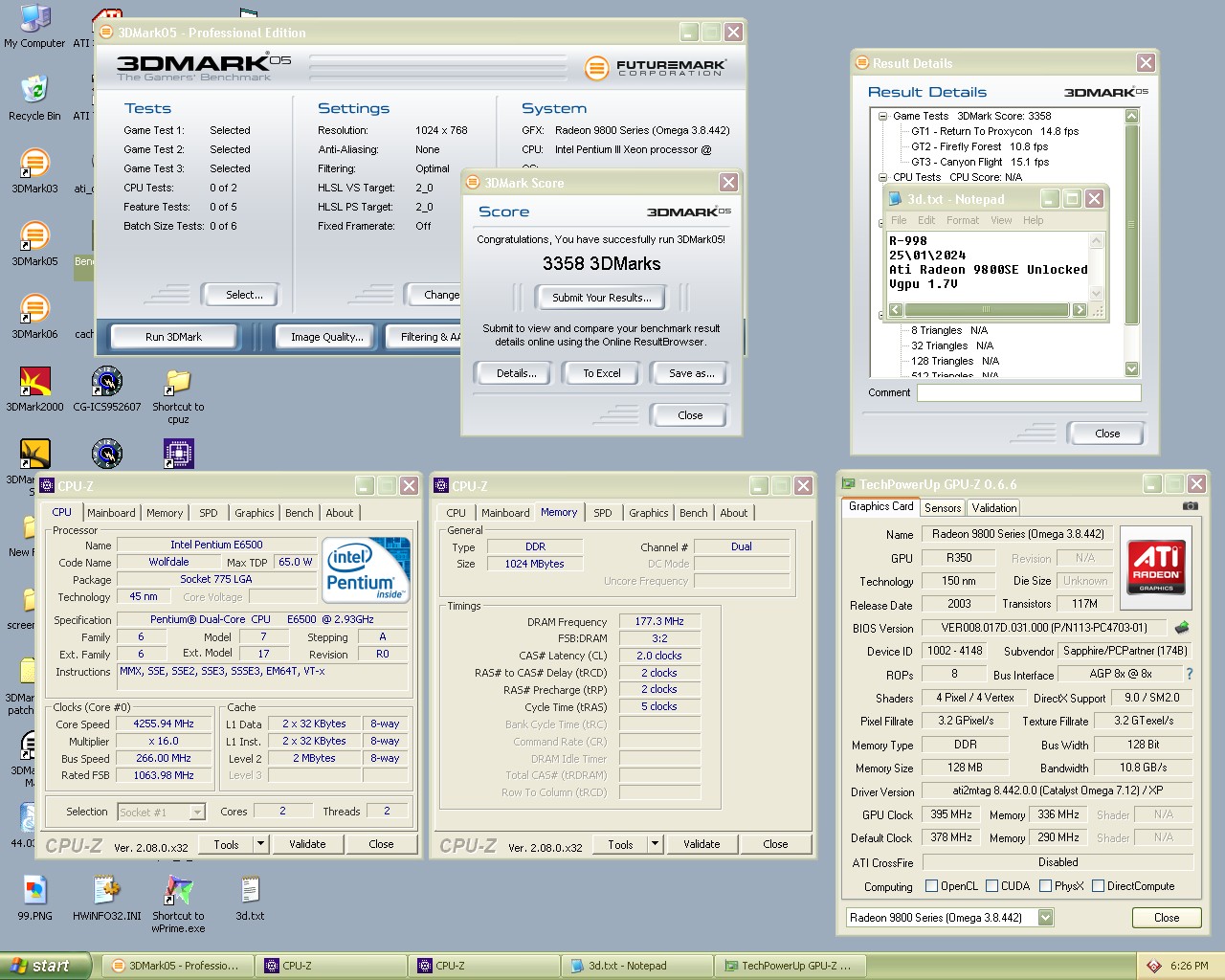Click the Image Quality button
1225x980 pixels.
[x=327, y=337]
